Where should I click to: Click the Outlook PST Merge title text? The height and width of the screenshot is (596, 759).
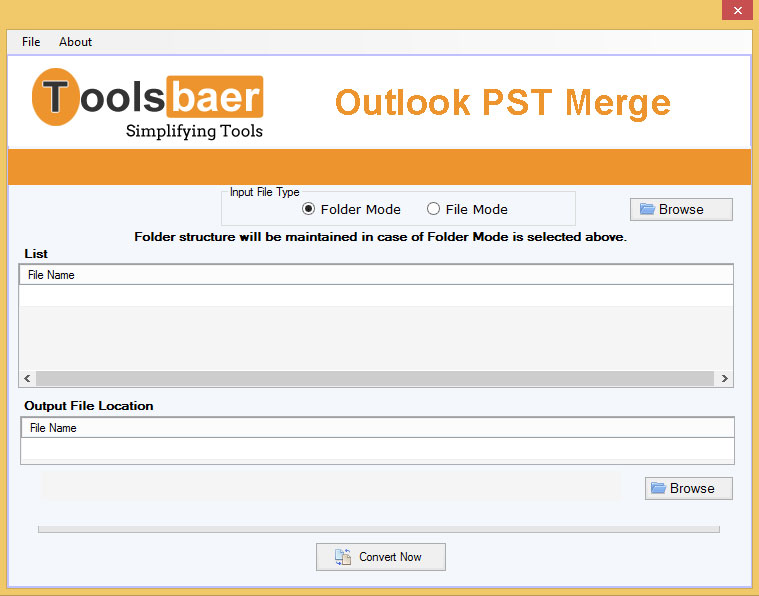tap(502, 102)
